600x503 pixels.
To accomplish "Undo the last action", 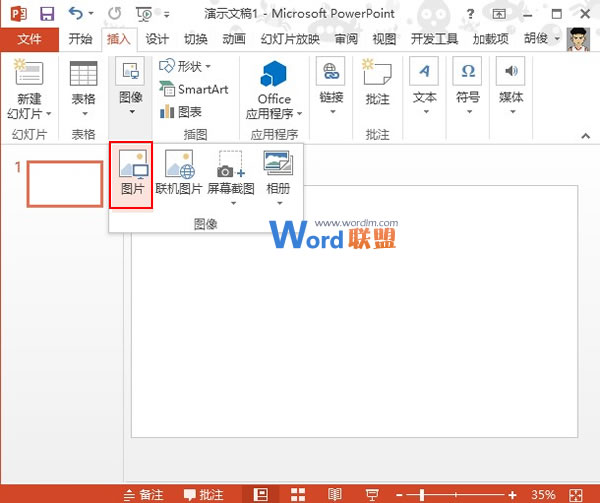I will click(76, 14).
